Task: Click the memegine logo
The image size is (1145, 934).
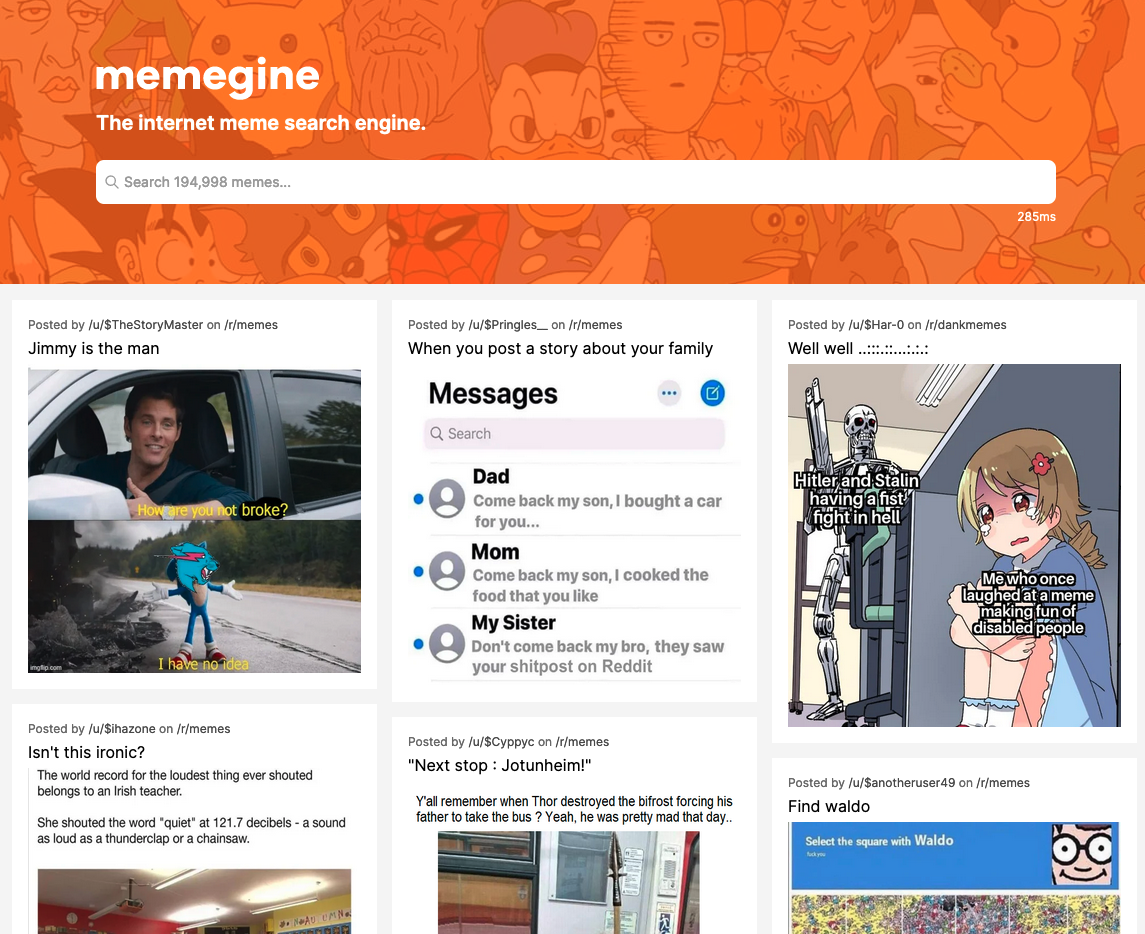Action: [207, 75]
